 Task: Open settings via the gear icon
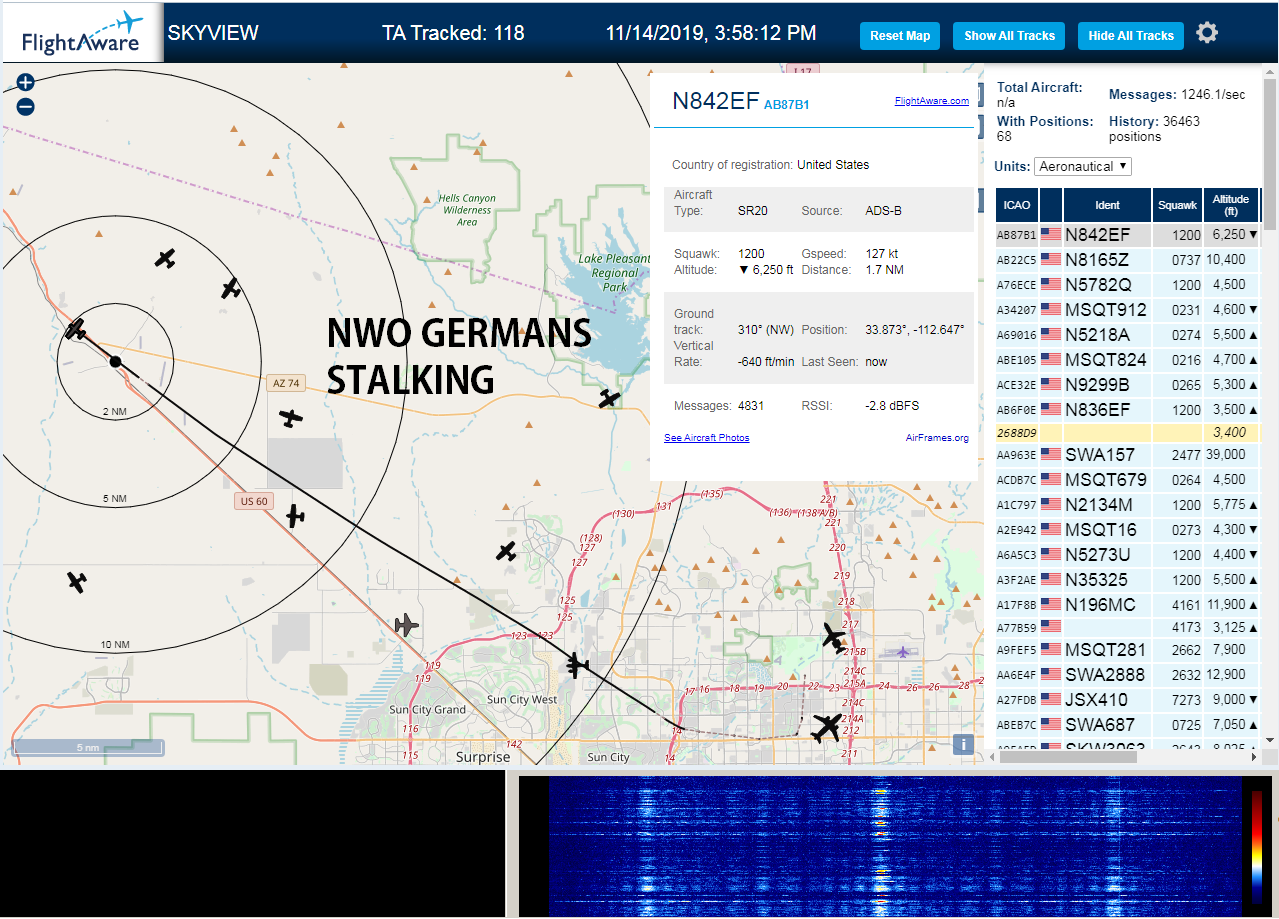(1207, 33)
